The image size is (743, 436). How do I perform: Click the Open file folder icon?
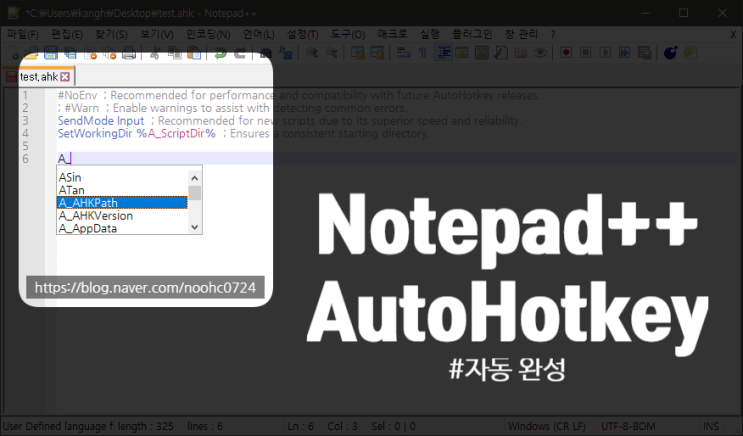(x=31, y=53)
